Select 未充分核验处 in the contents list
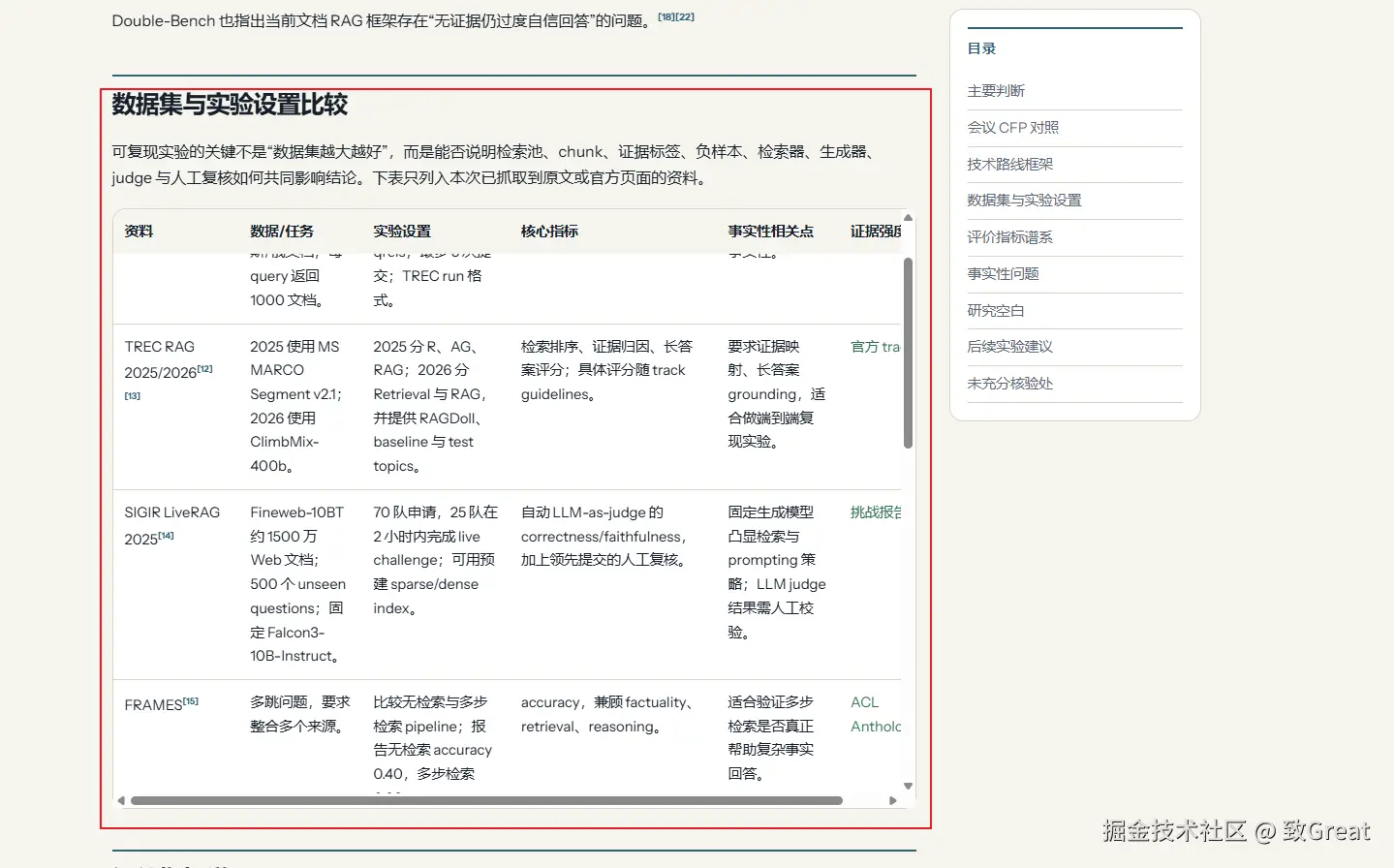 tap(1009, 384)
